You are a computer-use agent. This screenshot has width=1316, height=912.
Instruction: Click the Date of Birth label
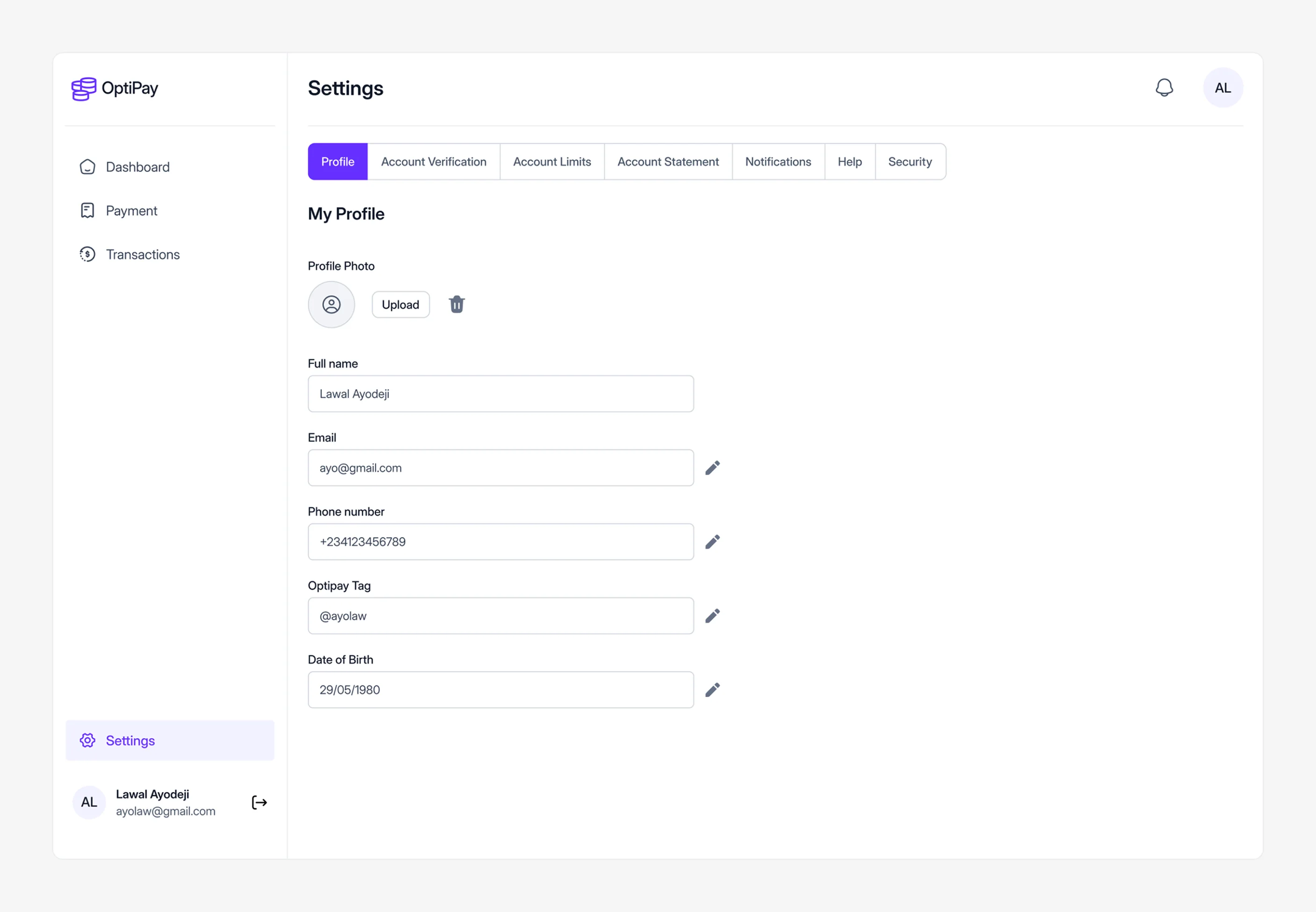(341, 659)
